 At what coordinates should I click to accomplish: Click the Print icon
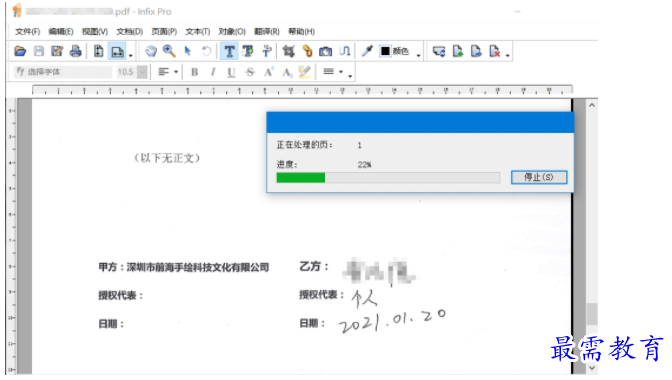pos(75,51)
